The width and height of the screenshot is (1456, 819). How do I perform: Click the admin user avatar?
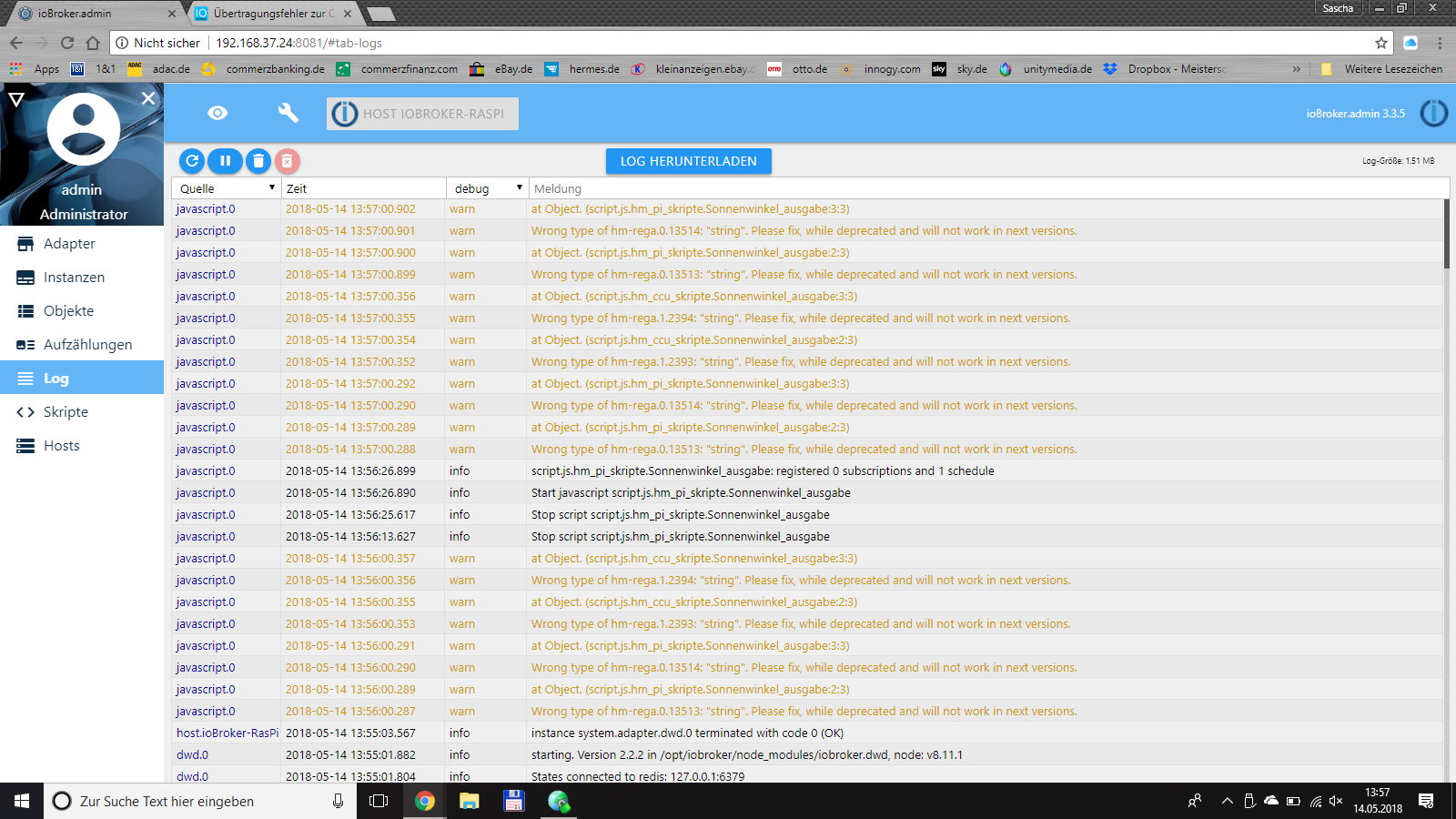[83, 129]
